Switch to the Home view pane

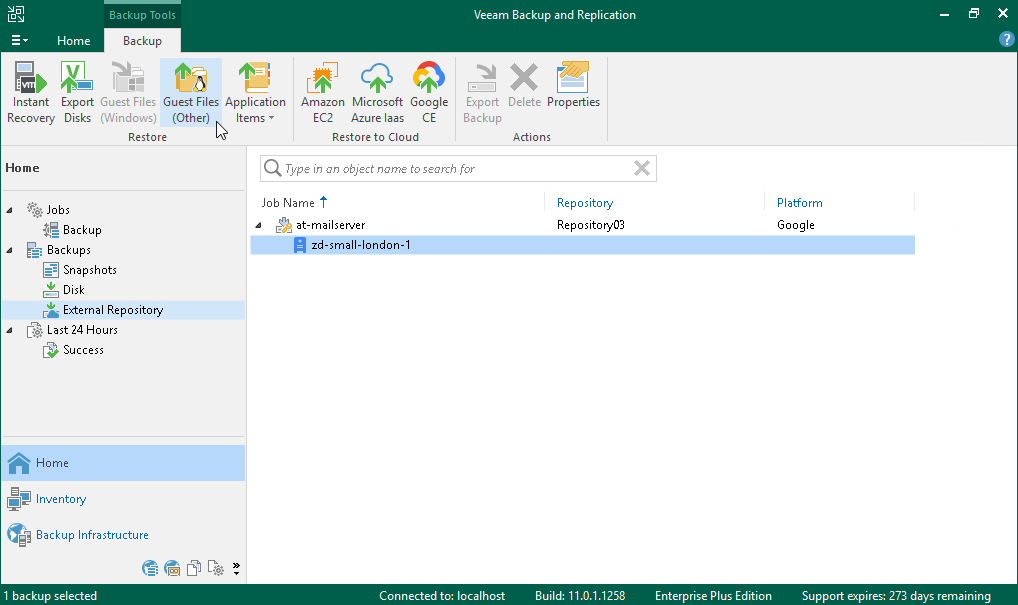coord(123,463)
